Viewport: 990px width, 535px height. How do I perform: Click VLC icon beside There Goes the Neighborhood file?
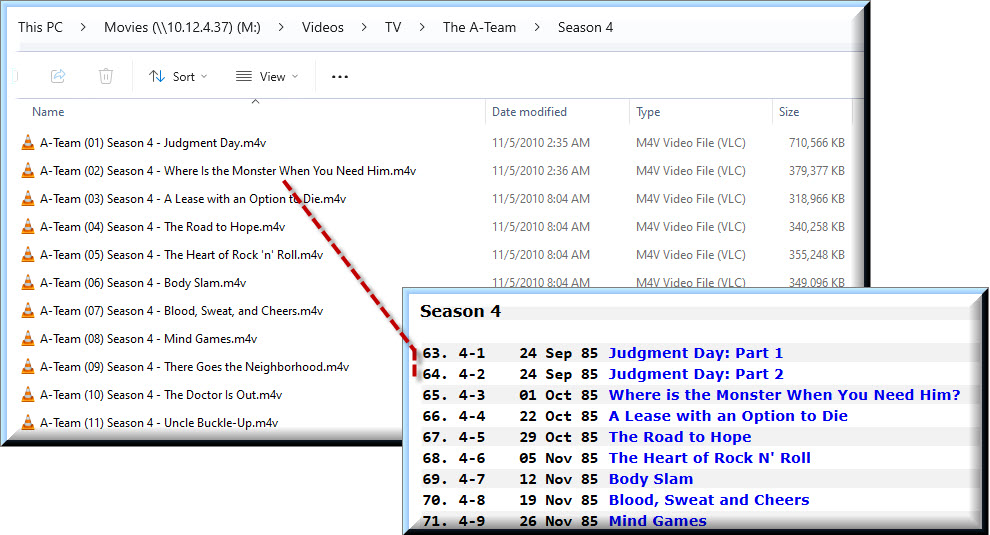[x=28, y=366]
